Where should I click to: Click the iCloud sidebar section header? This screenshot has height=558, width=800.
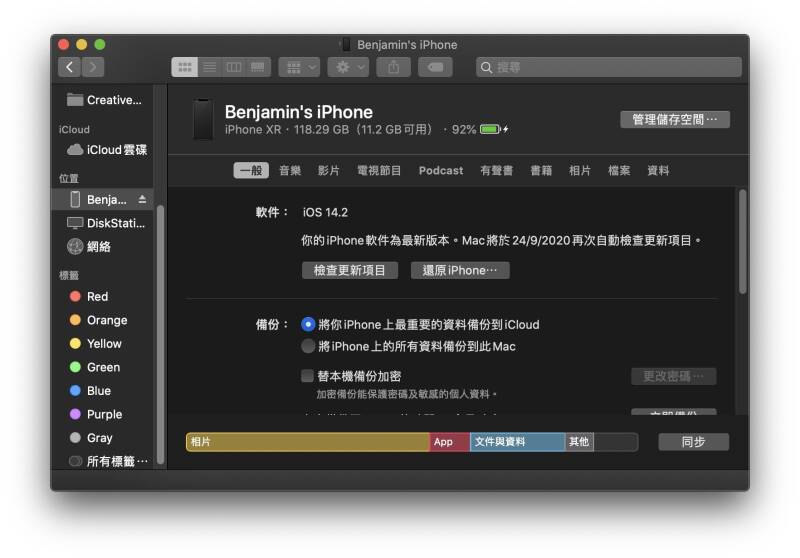click(74, 130)
